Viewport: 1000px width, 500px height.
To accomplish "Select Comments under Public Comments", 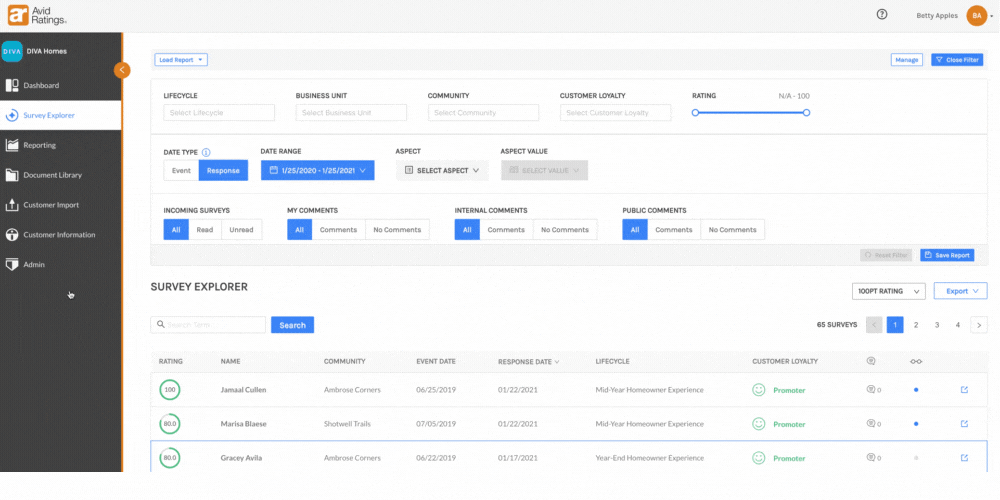I will click(x=673, y=230).
